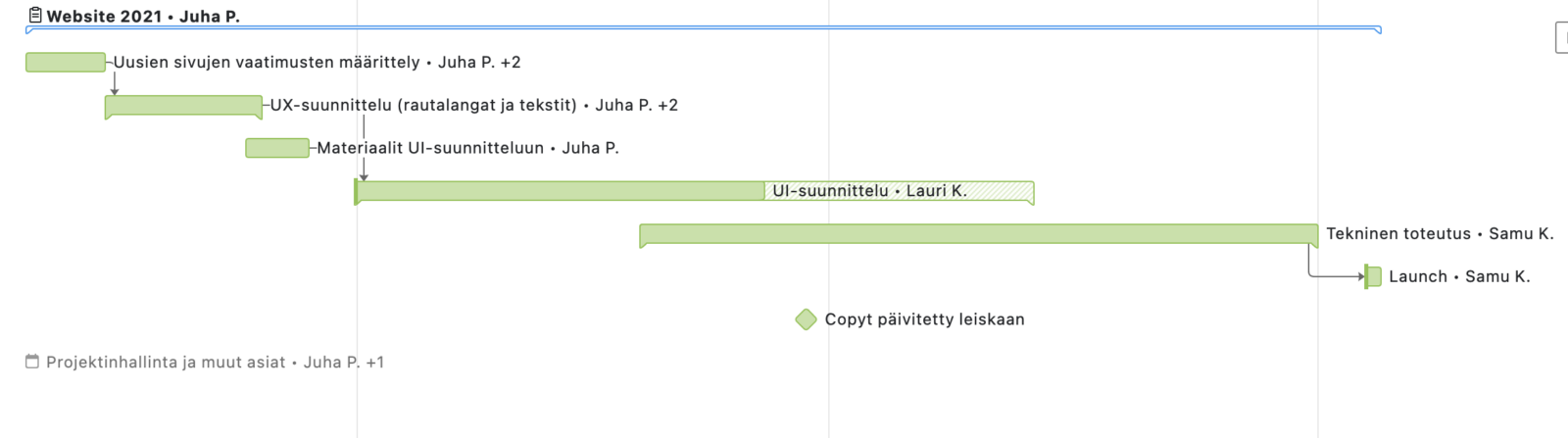This screenshot has height=438, width=1568.
Task: Click the small Launch task box
Action: coord(1373,276)
